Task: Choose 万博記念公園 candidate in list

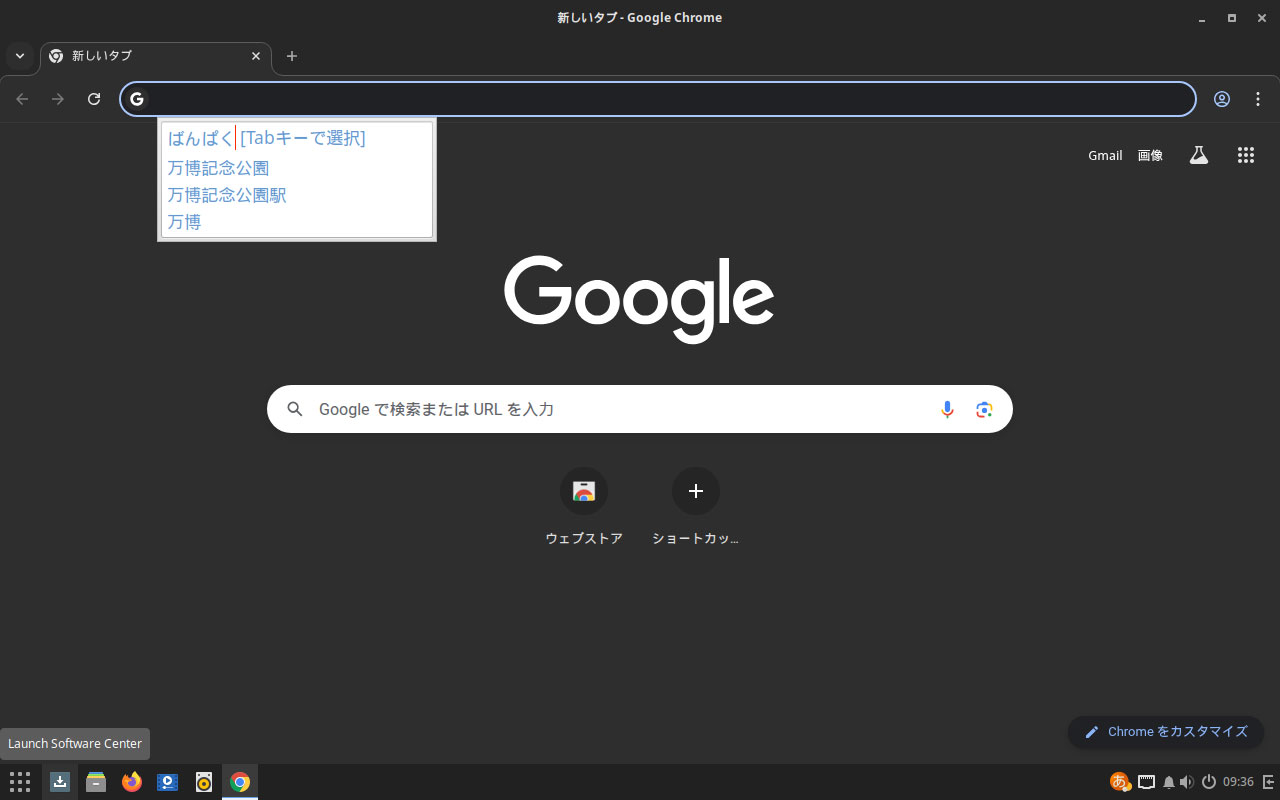Action: 218,168
